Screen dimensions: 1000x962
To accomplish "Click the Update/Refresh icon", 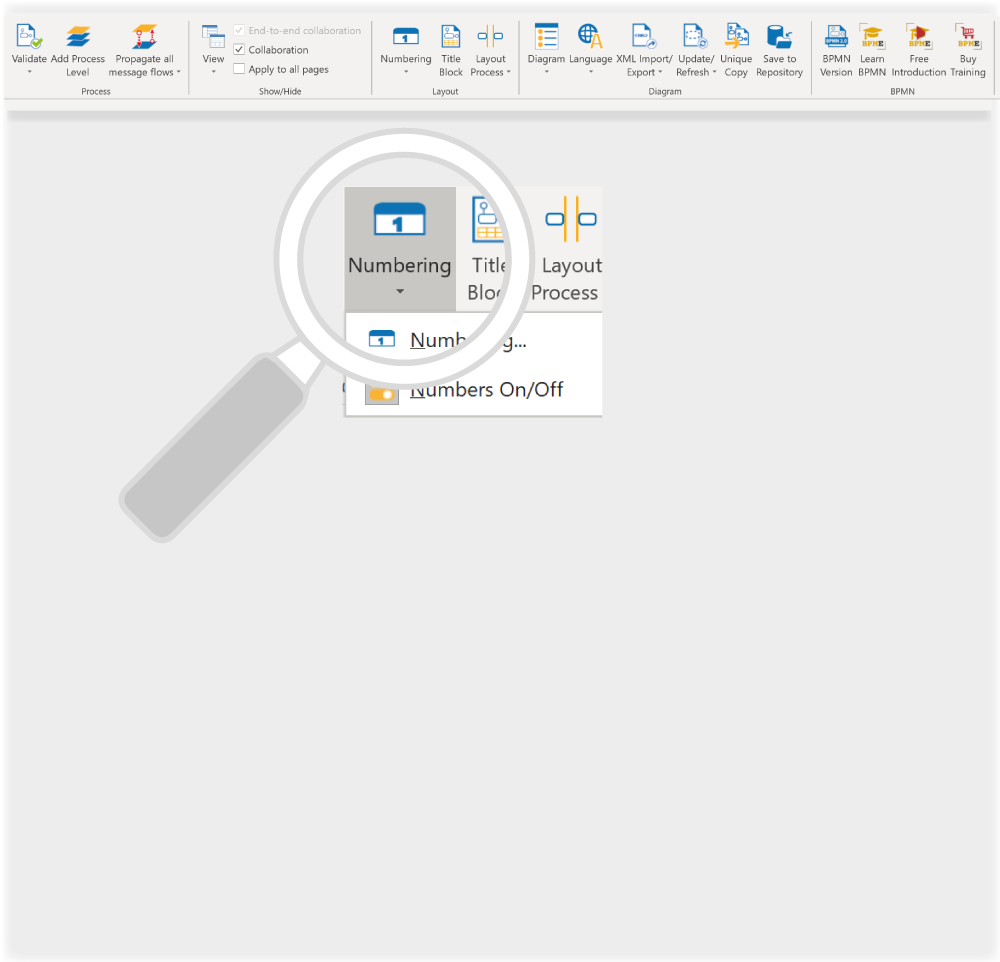I will coord(695,36).
